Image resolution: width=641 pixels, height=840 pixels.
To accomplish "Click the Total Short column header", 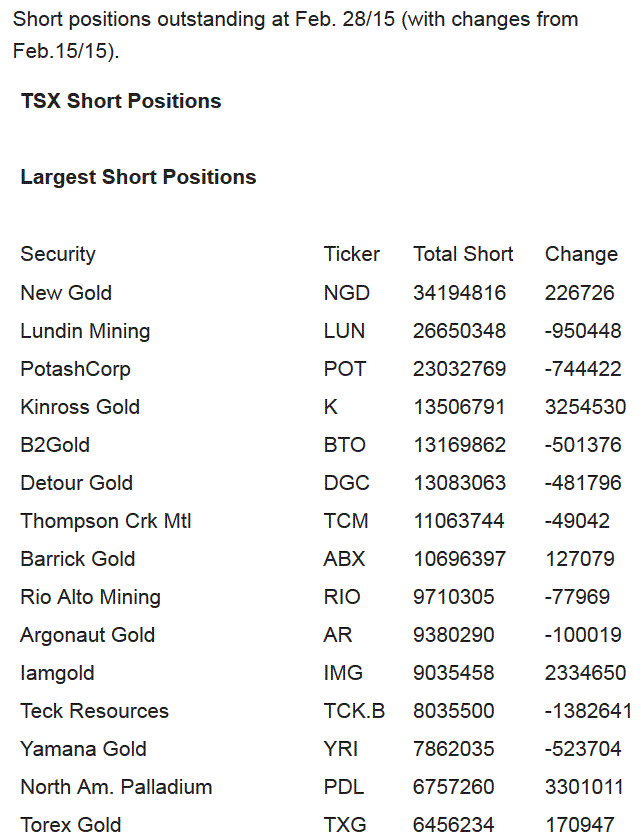I will tap(463, 254).
